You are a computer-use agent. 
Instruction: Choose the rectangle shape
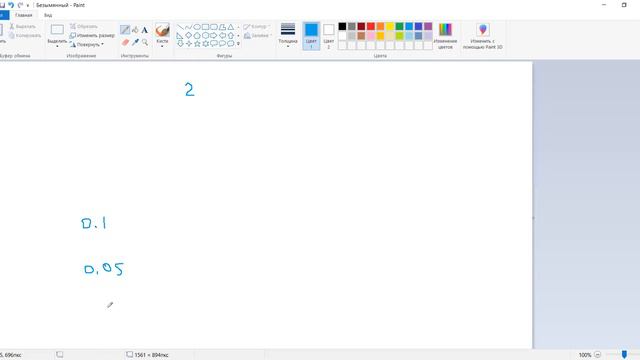pyautogui.click(x=205, y=27)
